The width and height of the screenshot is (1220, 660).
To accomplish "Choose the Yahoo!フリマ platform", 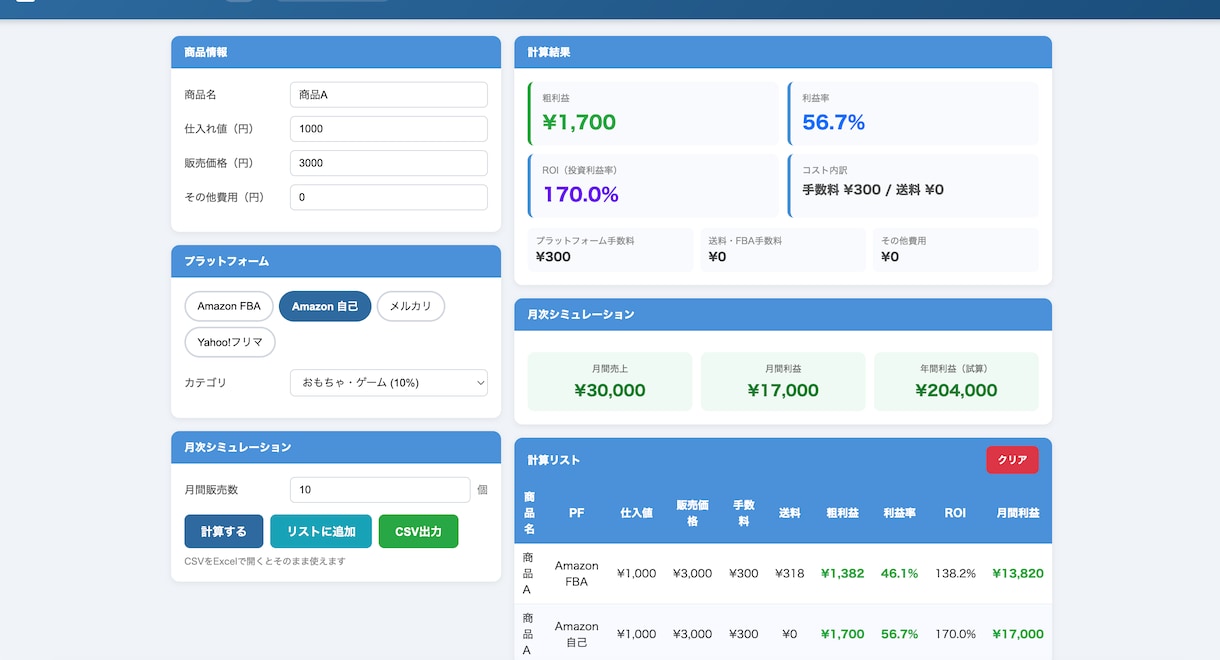I will pyautogui.click(x=230, y=342).
